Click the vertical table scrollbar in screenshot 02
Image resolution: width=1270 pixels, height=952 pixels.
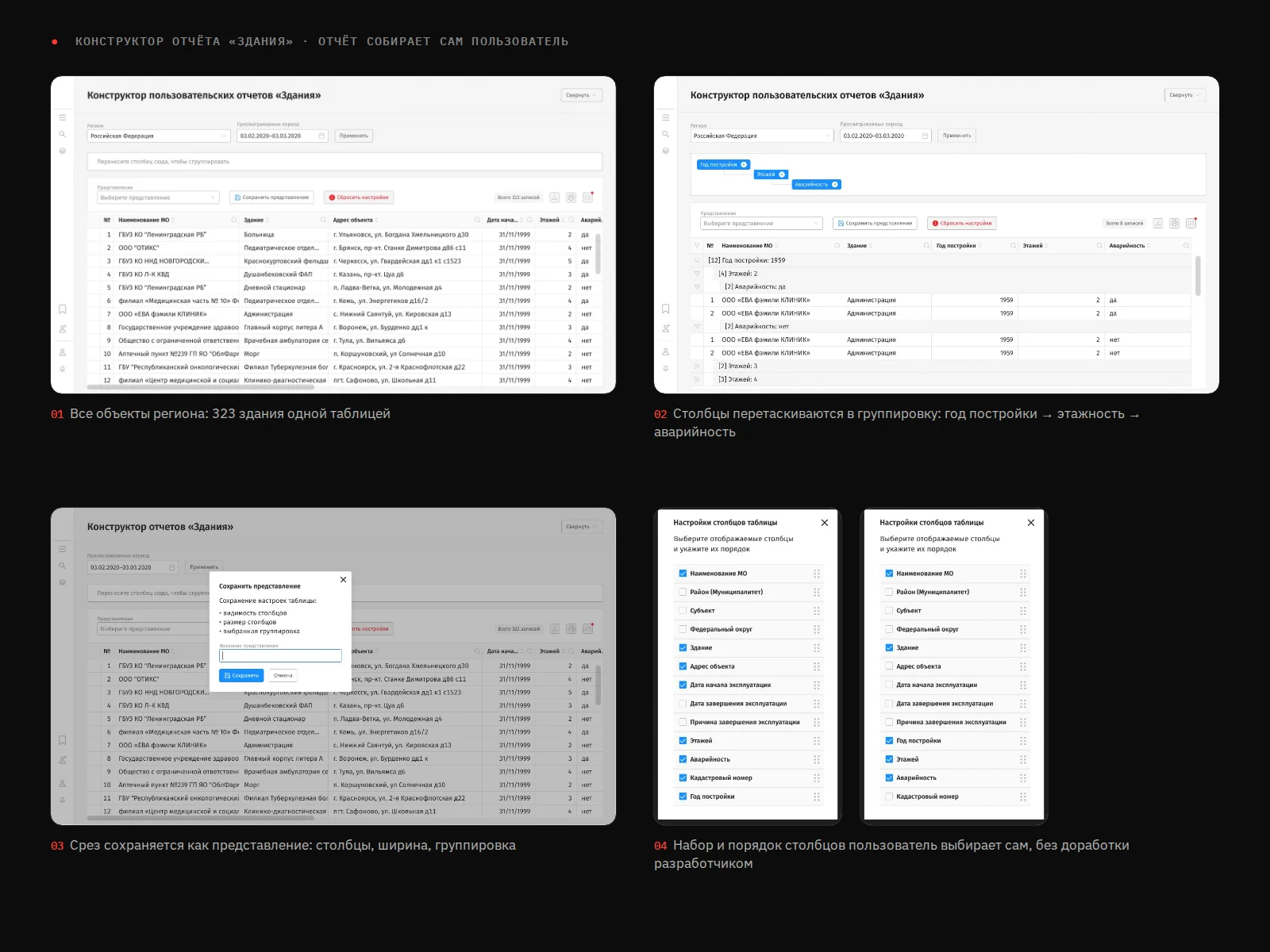coord(1198,275)
